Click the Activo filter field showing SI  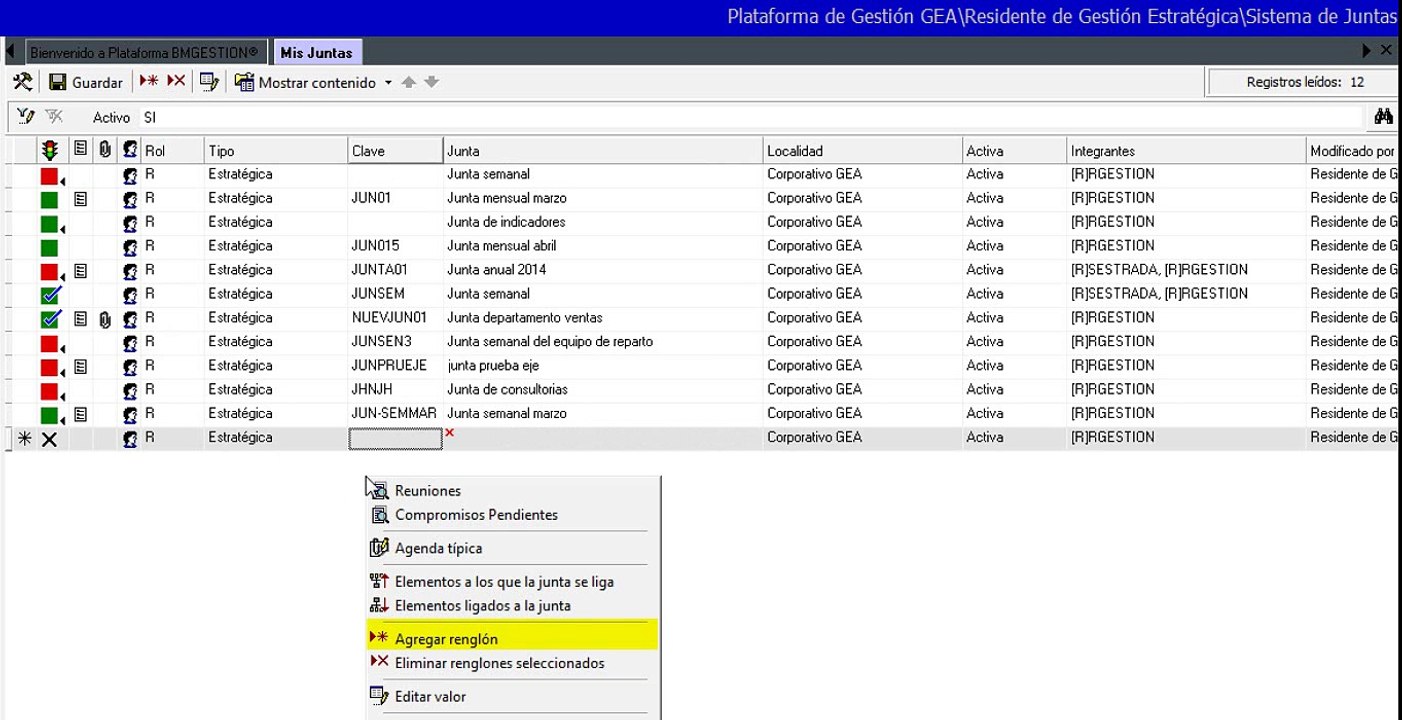752,117
